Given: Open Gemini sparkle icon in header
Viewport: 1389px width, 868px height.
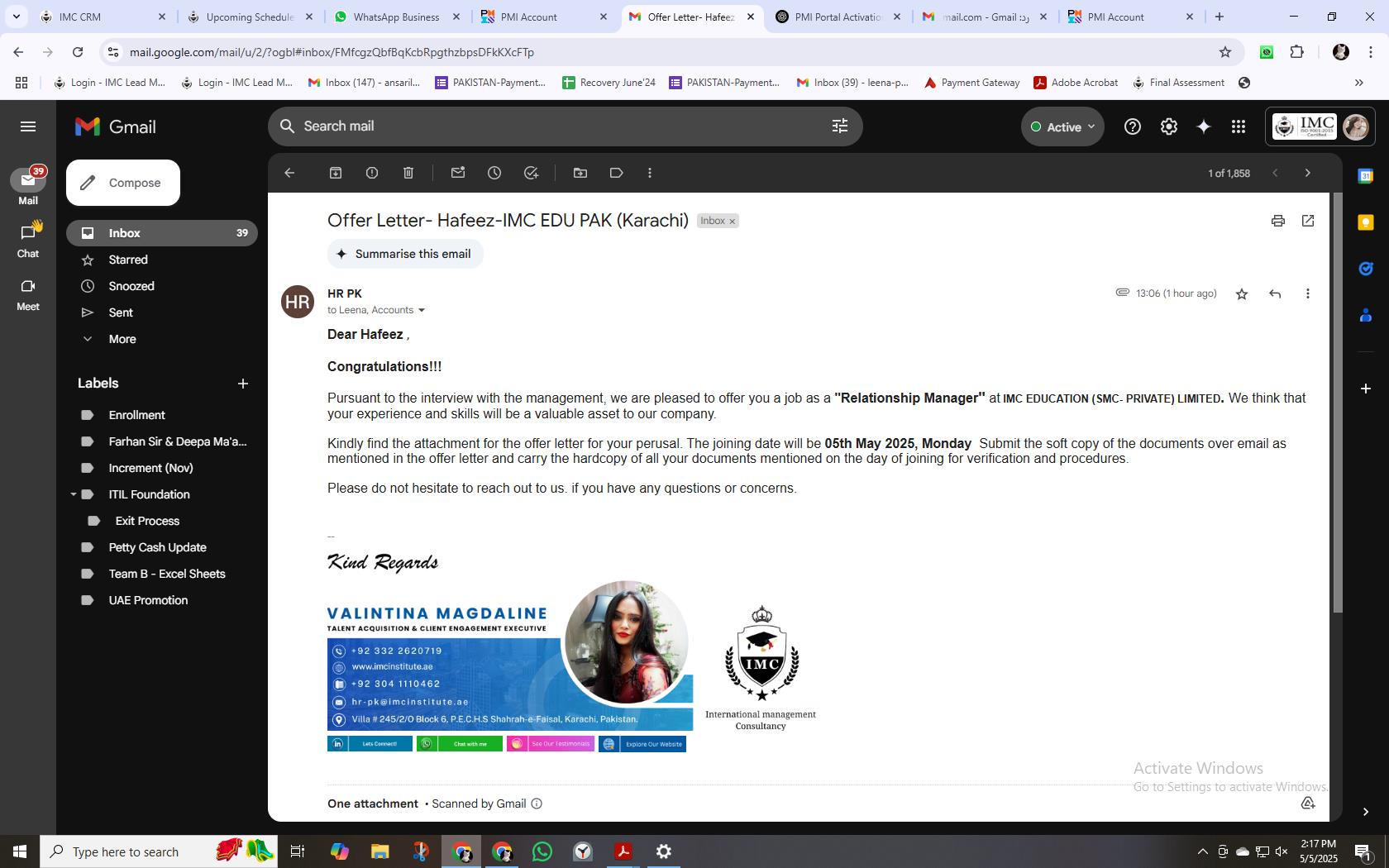Looking at the screenshot, I should pos(1204,126).
